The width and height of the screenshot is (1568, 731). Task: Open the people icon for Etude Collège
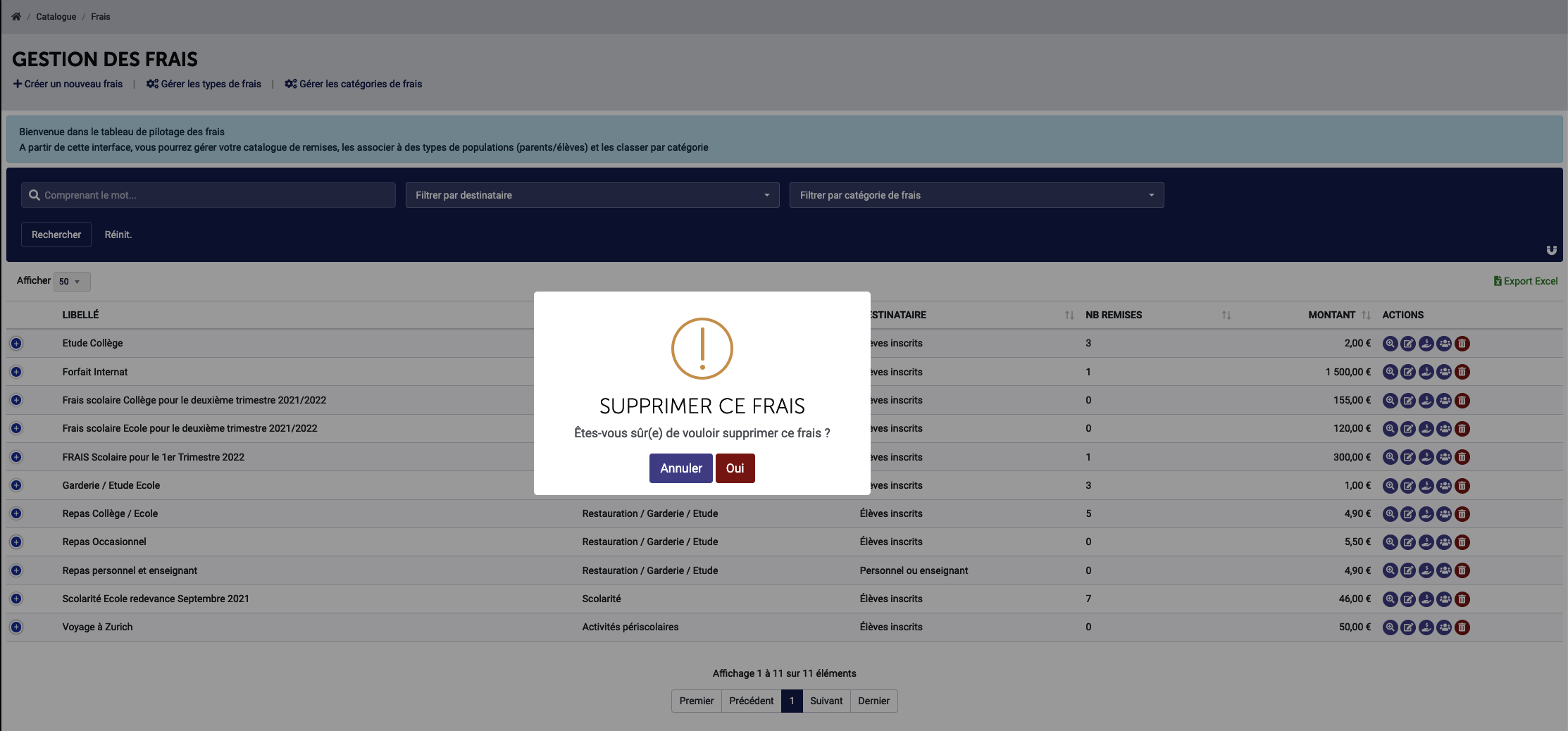point(1444,344)
